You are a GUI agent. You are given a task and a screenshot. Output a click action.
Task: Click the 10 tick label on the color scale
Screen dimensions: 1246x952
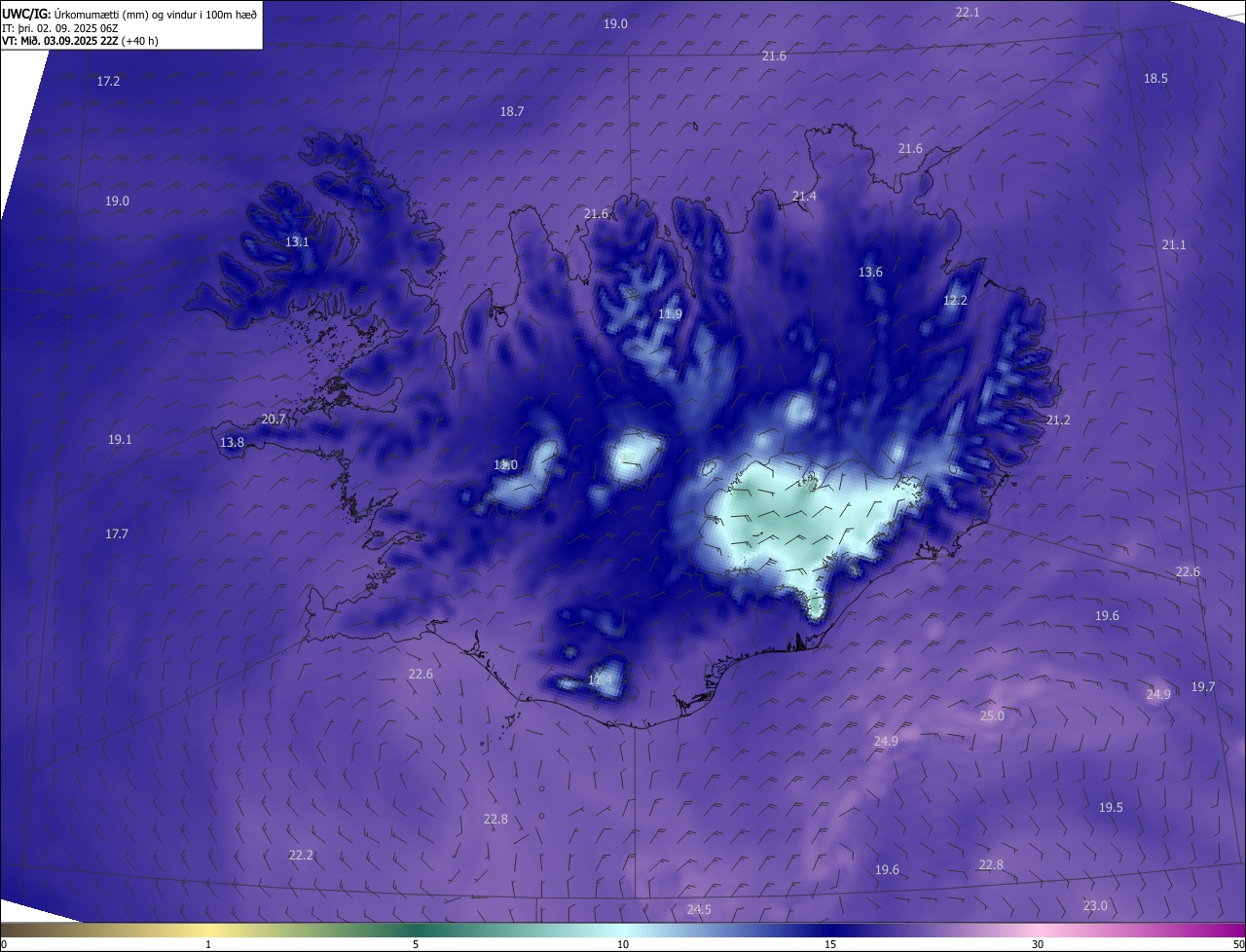[x=623, y=944]
